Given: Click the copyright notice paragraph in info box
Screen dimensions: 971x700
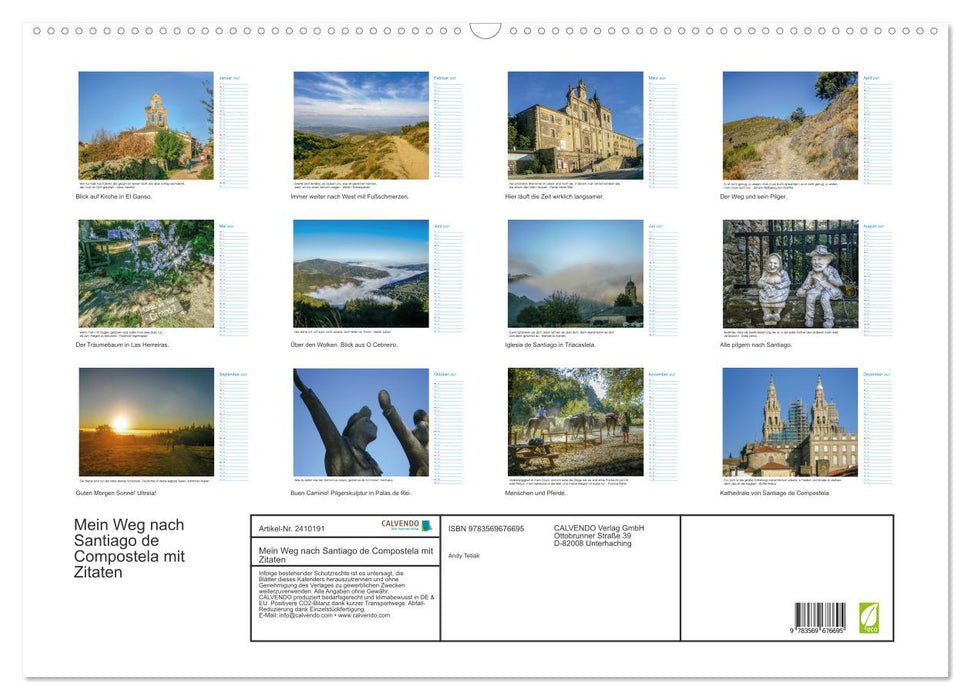Looking at the screenshot, I should (x=346, y=594).
